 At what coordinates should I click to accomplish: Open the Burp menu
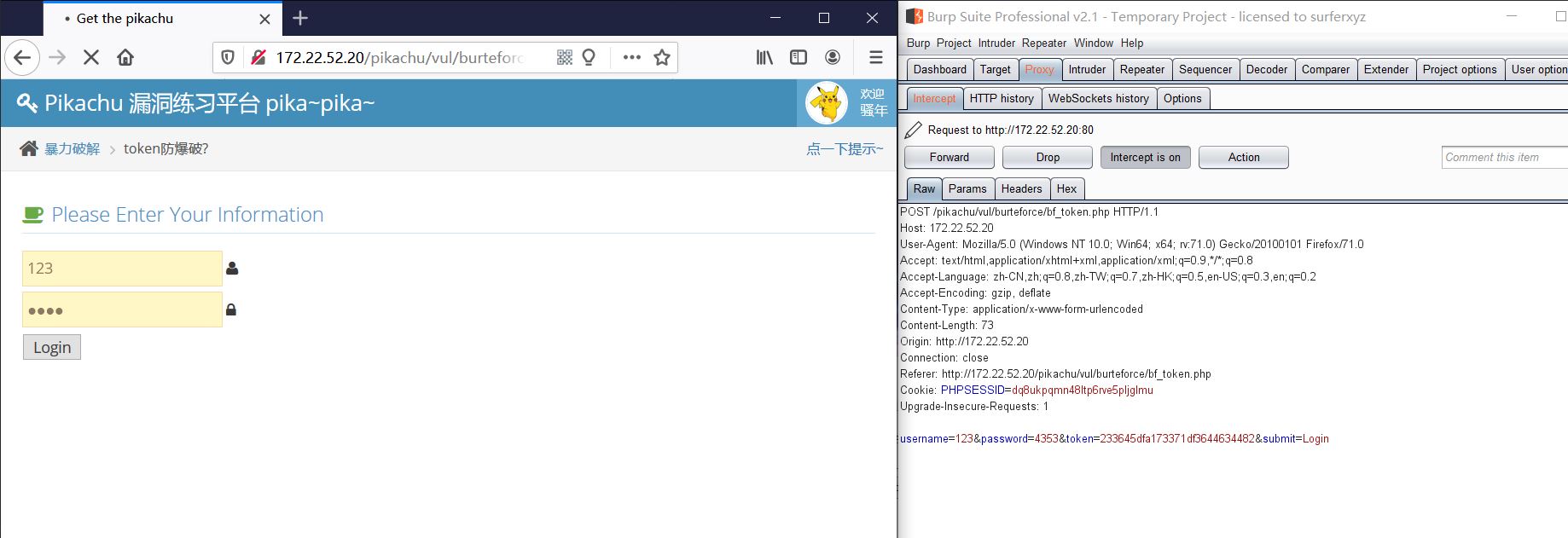point(918,43)
